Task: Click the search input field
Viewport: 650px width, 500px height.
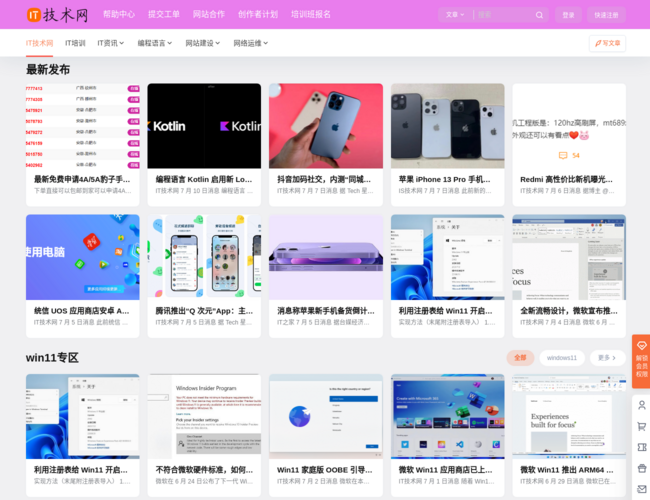Action: [504, 15]
